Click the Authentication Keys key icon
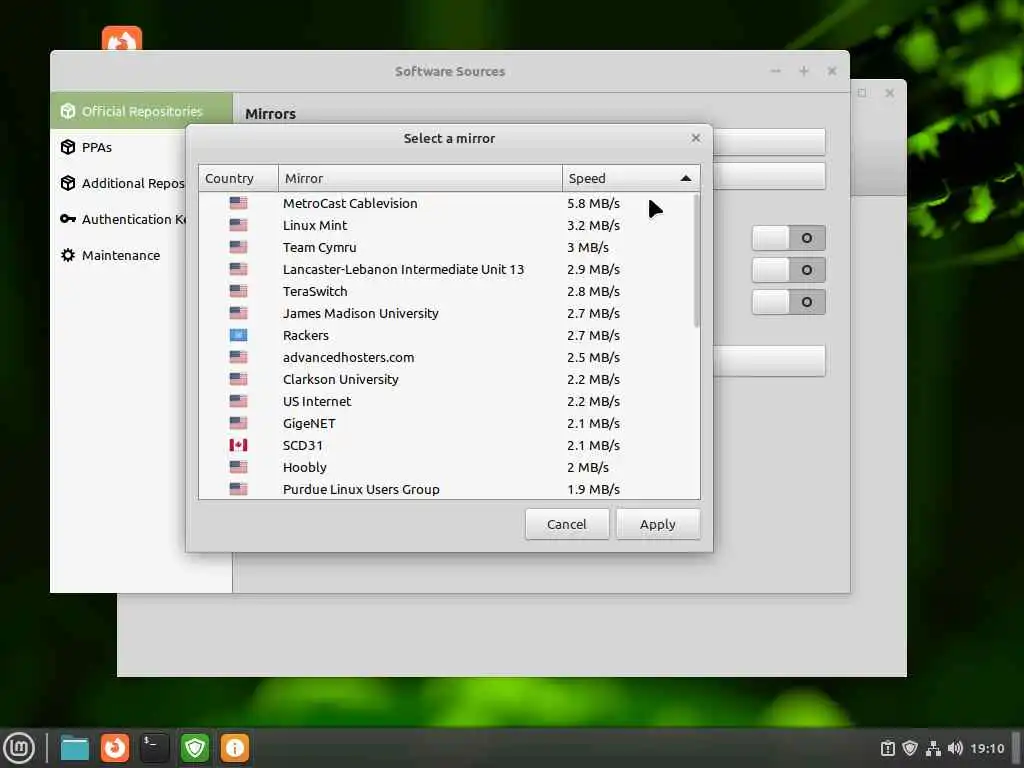The height and width of the screenshot is (768, 1024). [x=68, y=219]
